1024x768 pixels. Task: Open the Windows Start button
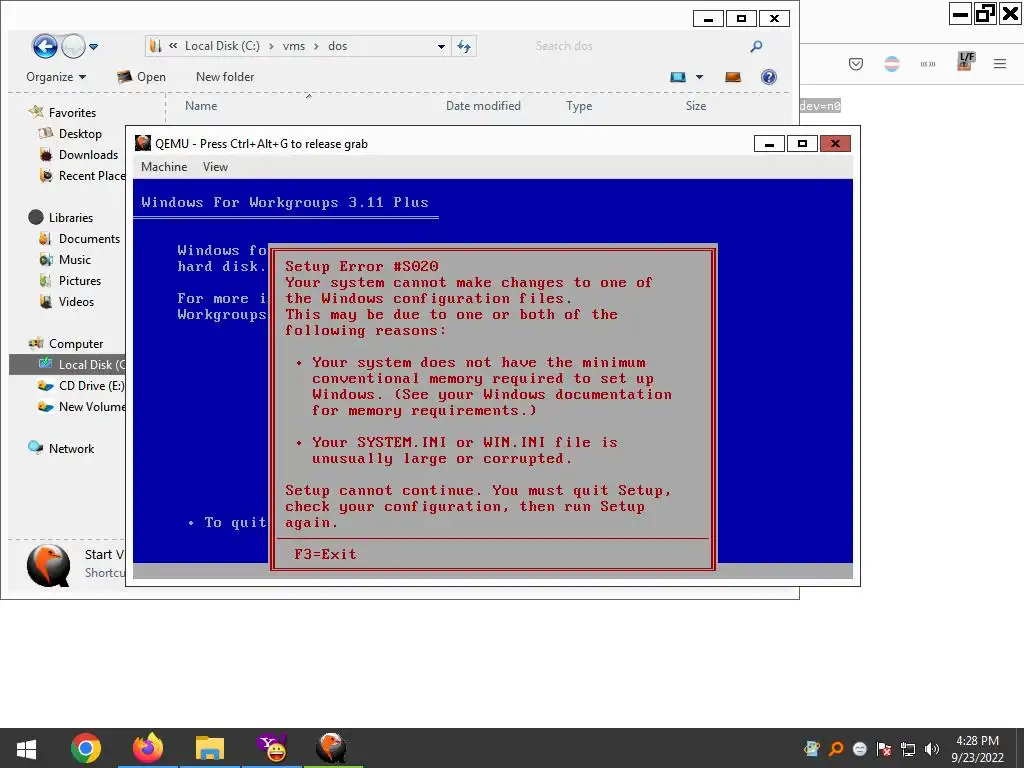[x=26, y=748]
